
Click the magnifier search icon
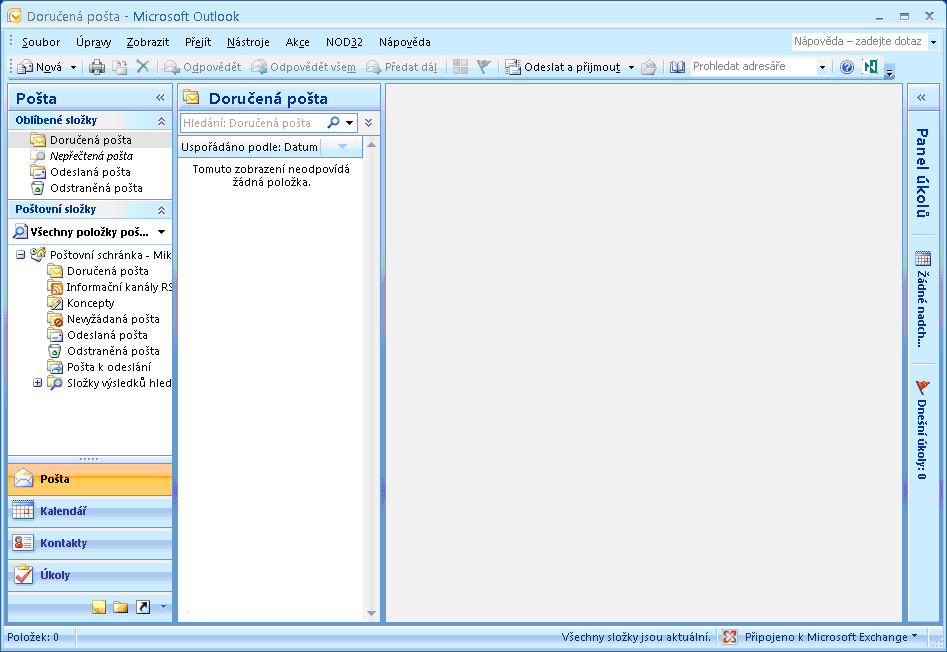333,123
